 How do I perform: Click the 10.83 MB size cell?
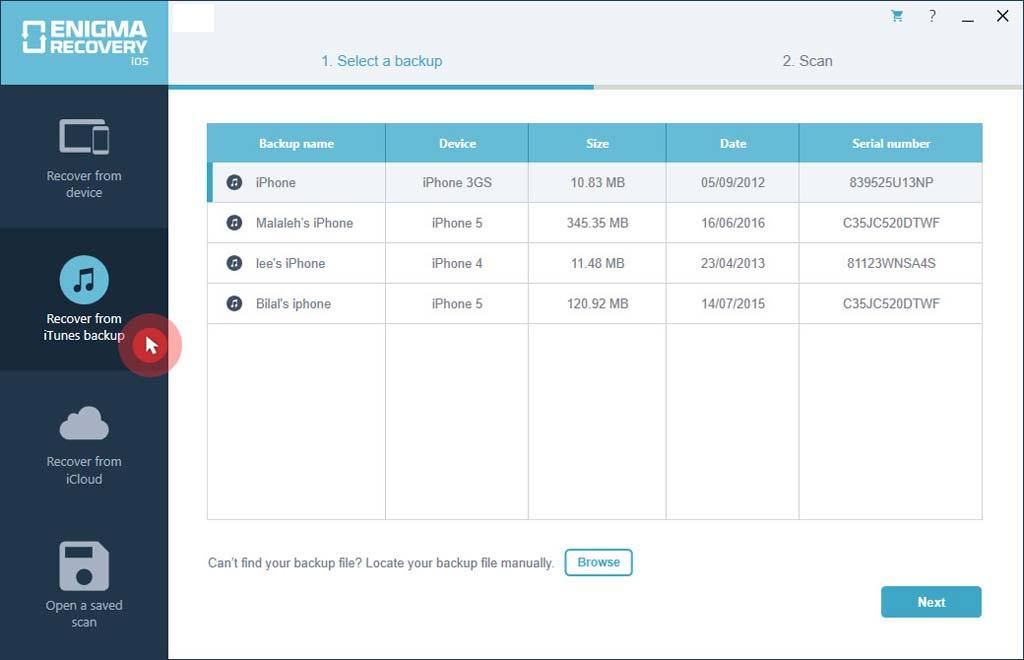pos(597,182)
